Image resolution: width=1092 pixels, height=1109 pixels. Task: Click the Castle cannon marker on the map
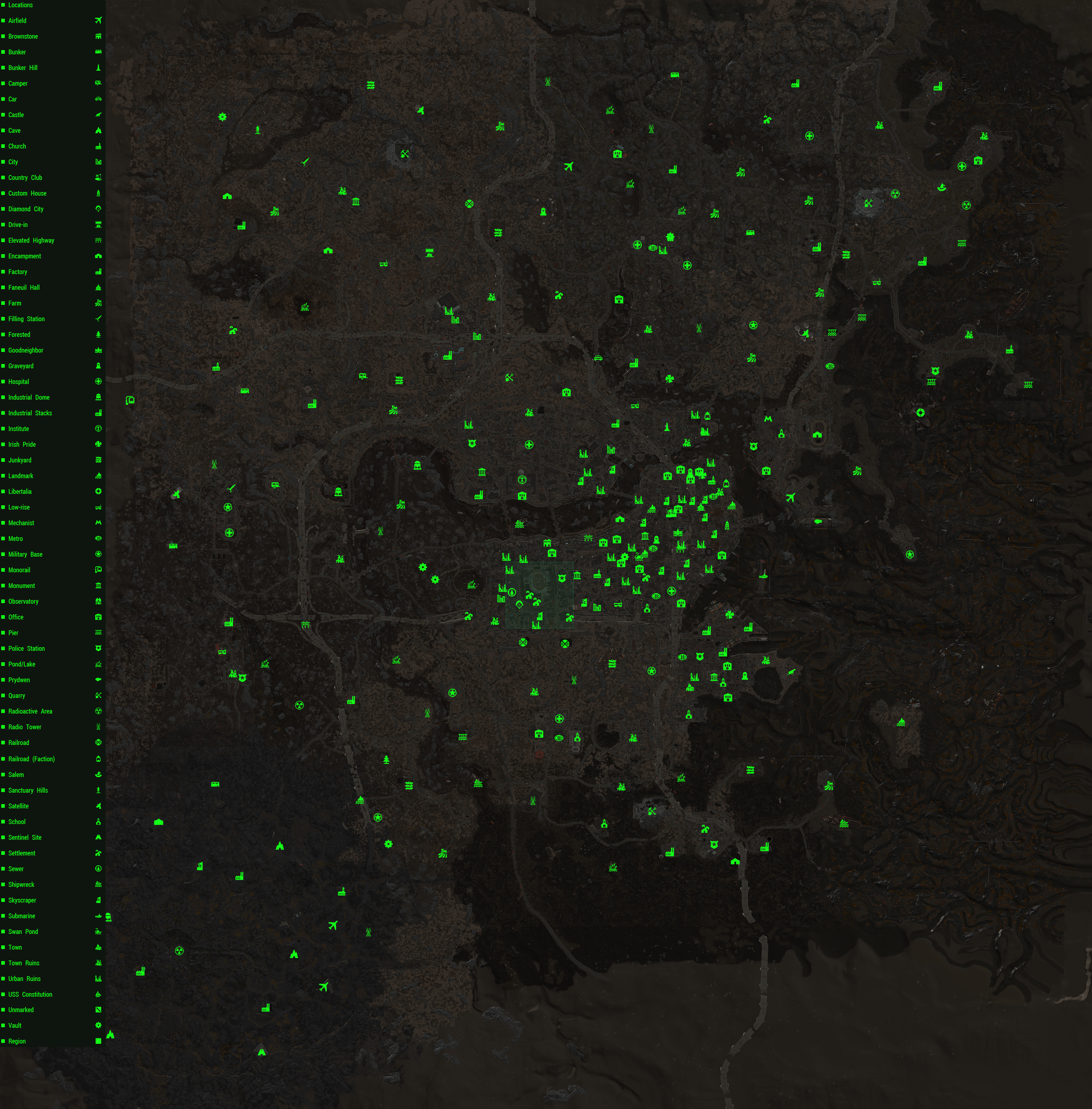pos(791,672)
